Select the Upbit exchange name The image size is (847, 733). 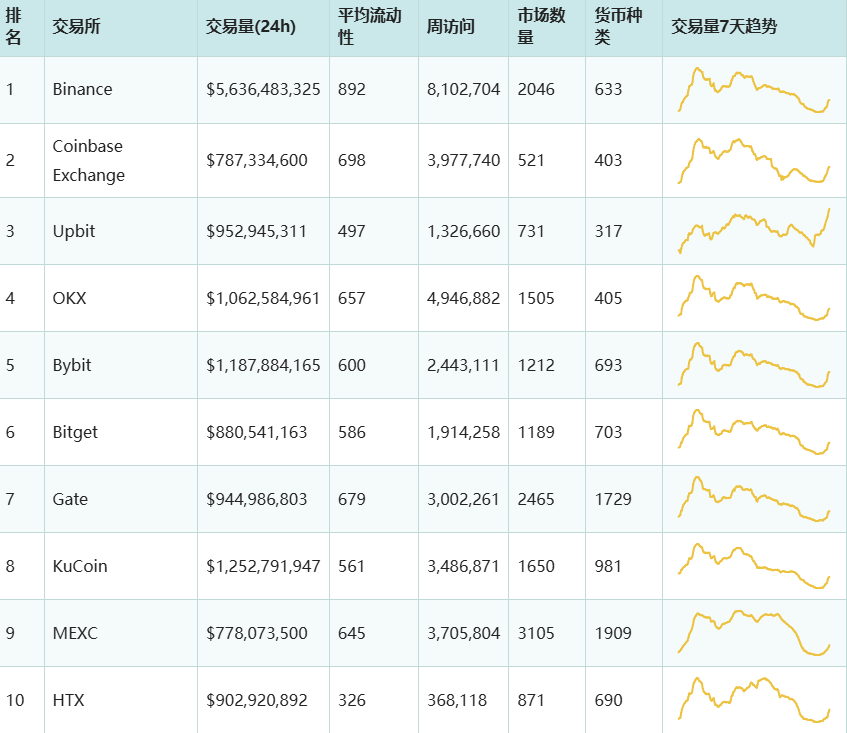pos(74,231)
